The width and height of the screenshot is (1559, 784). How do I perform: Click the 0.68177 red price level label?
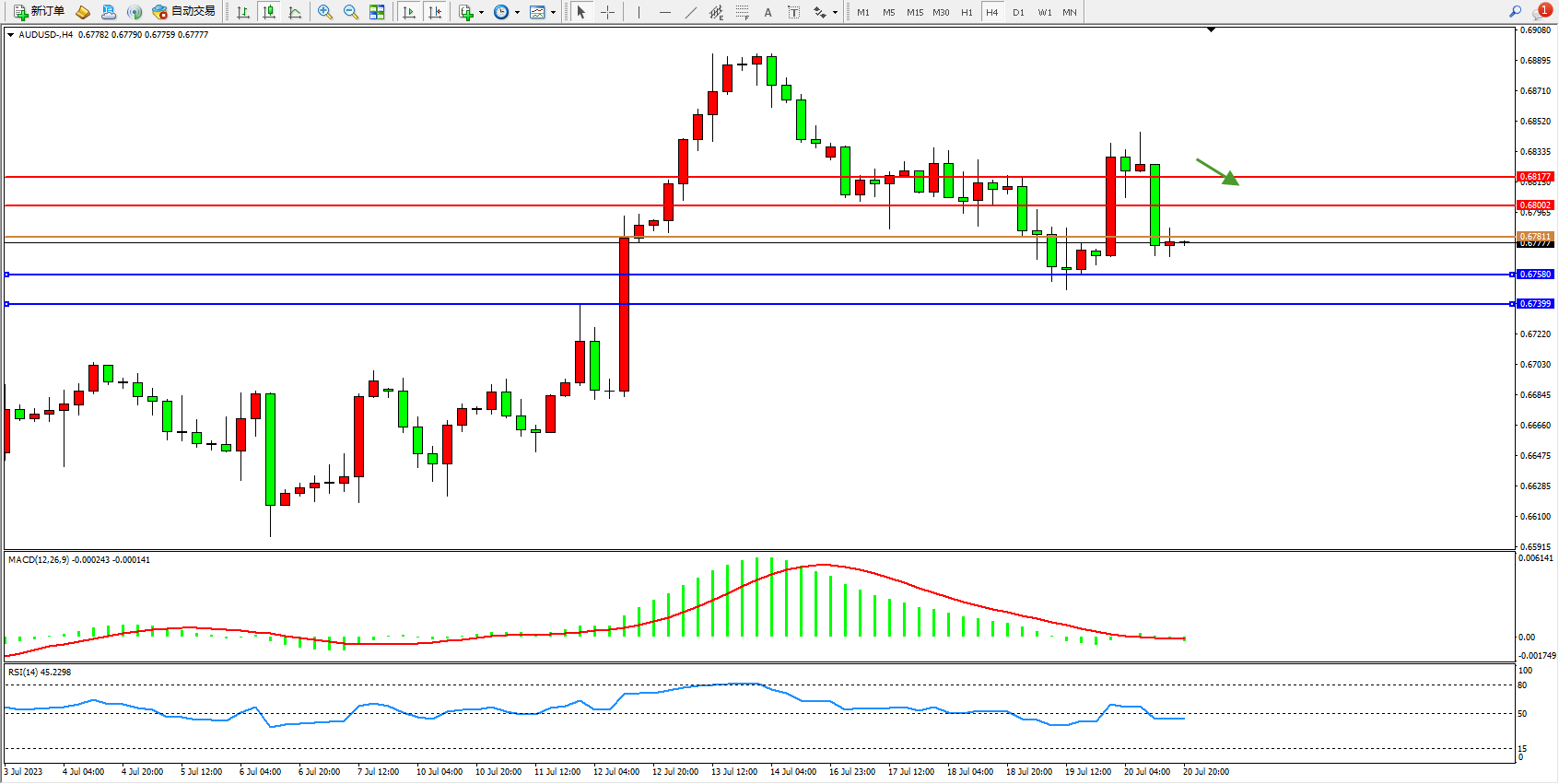1535,176
